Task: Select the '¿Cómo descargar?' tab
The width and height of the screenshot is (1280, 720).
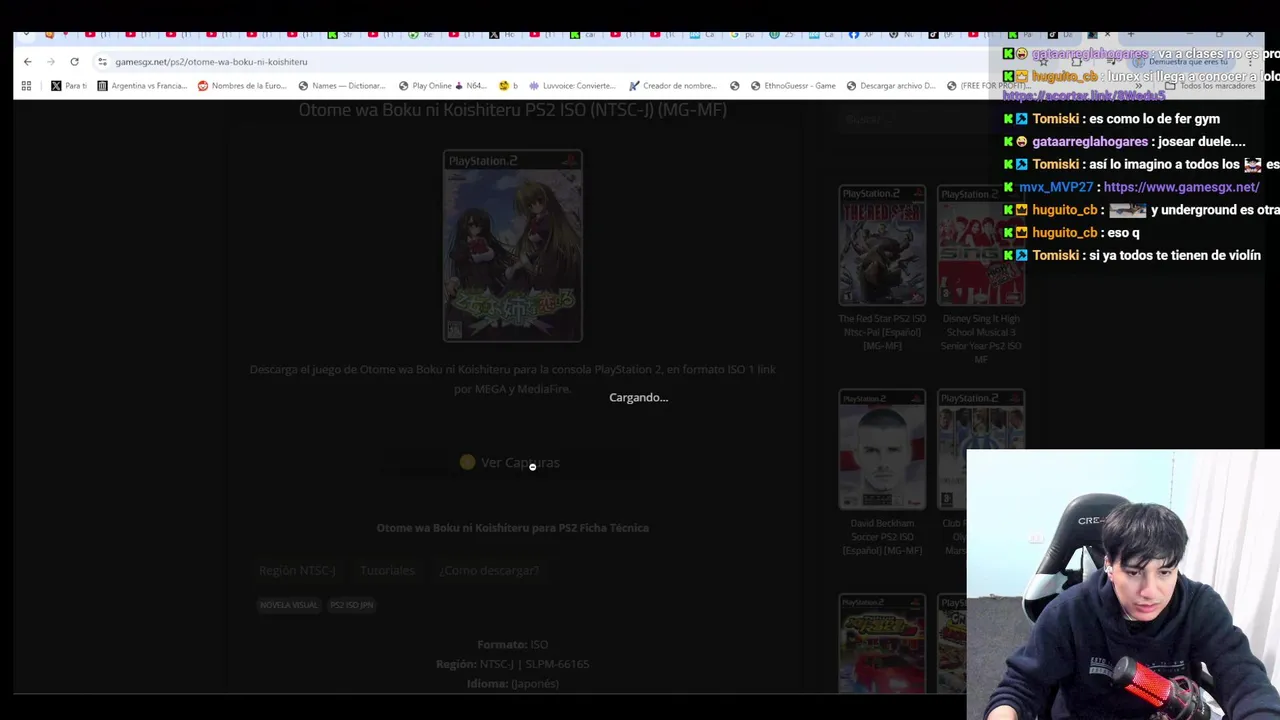Action: click(x=489, y=570)
